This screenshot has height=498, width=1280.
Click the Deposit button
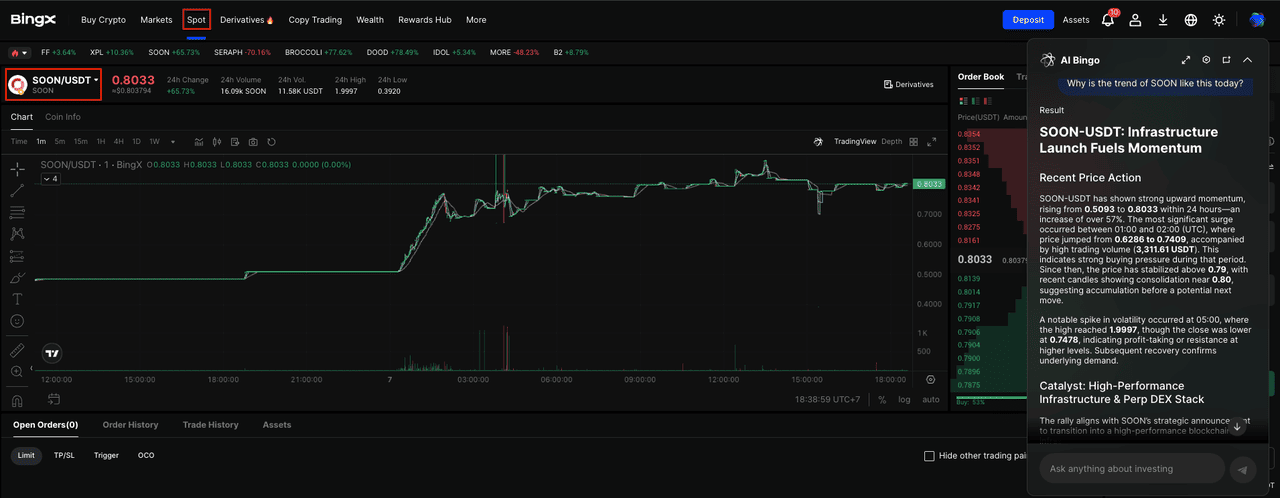[x=1028, y=19]
